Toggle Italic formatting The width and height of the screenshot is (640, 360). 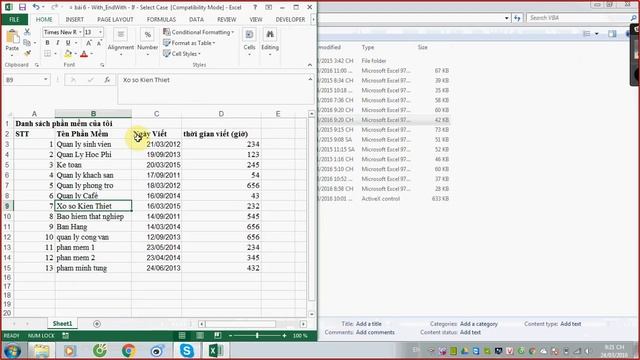[58, 43]
